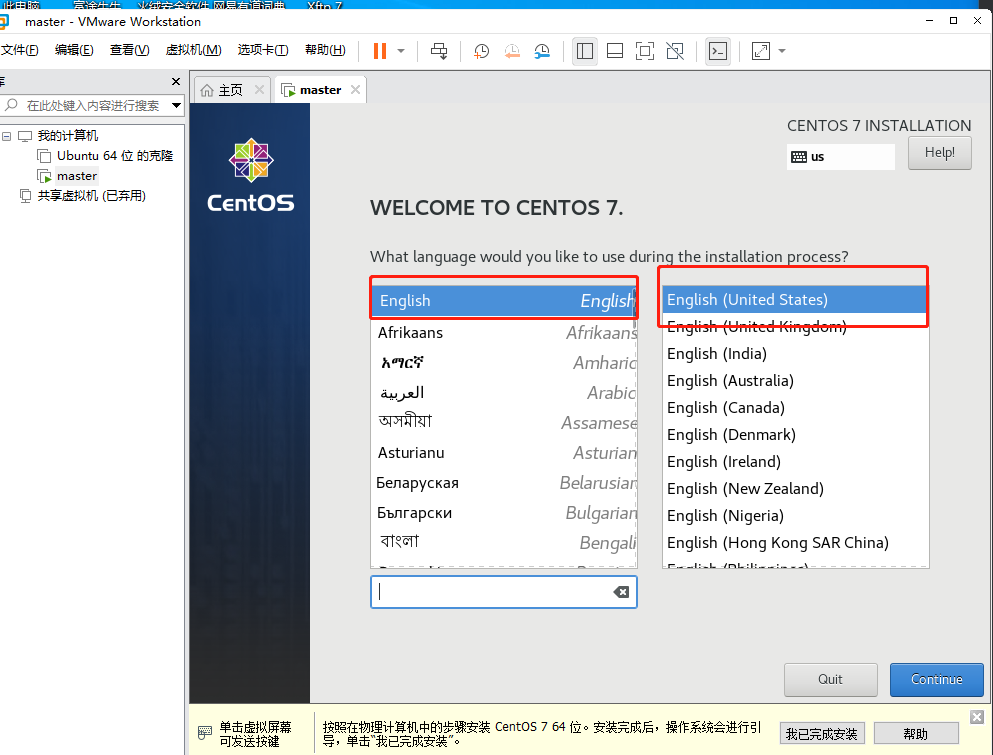Close the master tab
993x755 pixels.
355,90
